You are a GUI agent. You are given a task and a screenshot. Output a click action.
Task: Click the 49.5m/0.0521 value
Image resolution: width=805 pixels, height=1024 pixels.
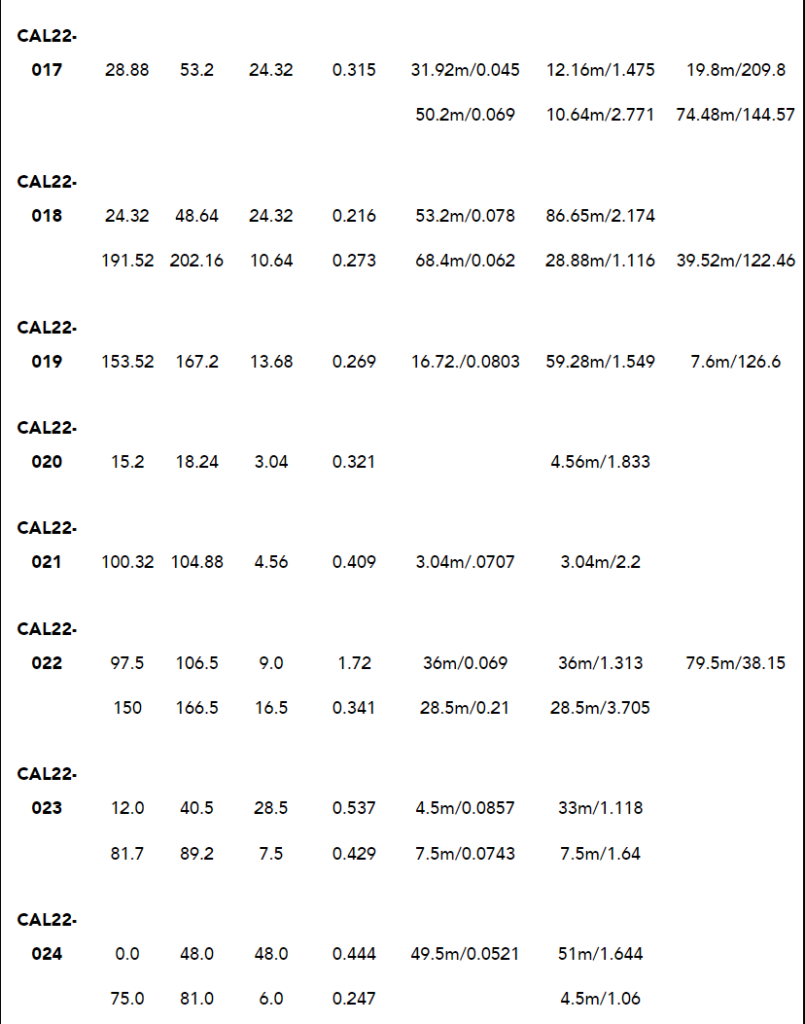(465, 954)
